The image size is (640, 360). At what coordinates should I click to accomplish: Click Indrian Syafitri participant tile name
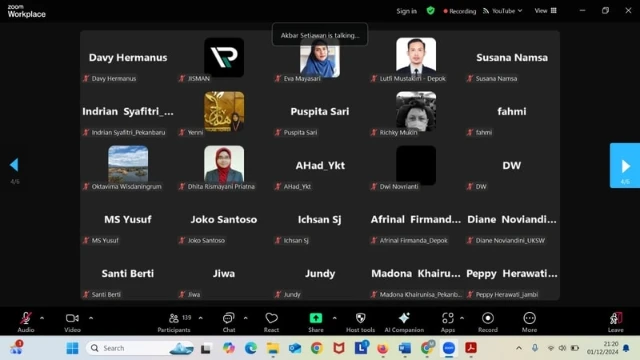tap(128, 111)
